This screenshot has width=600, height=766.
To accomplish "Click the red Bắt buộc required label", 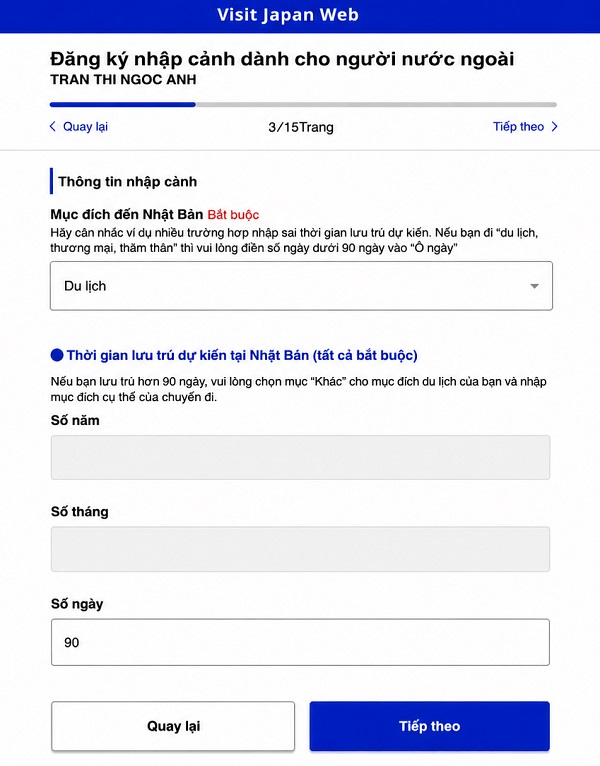I will pos(233,215).
